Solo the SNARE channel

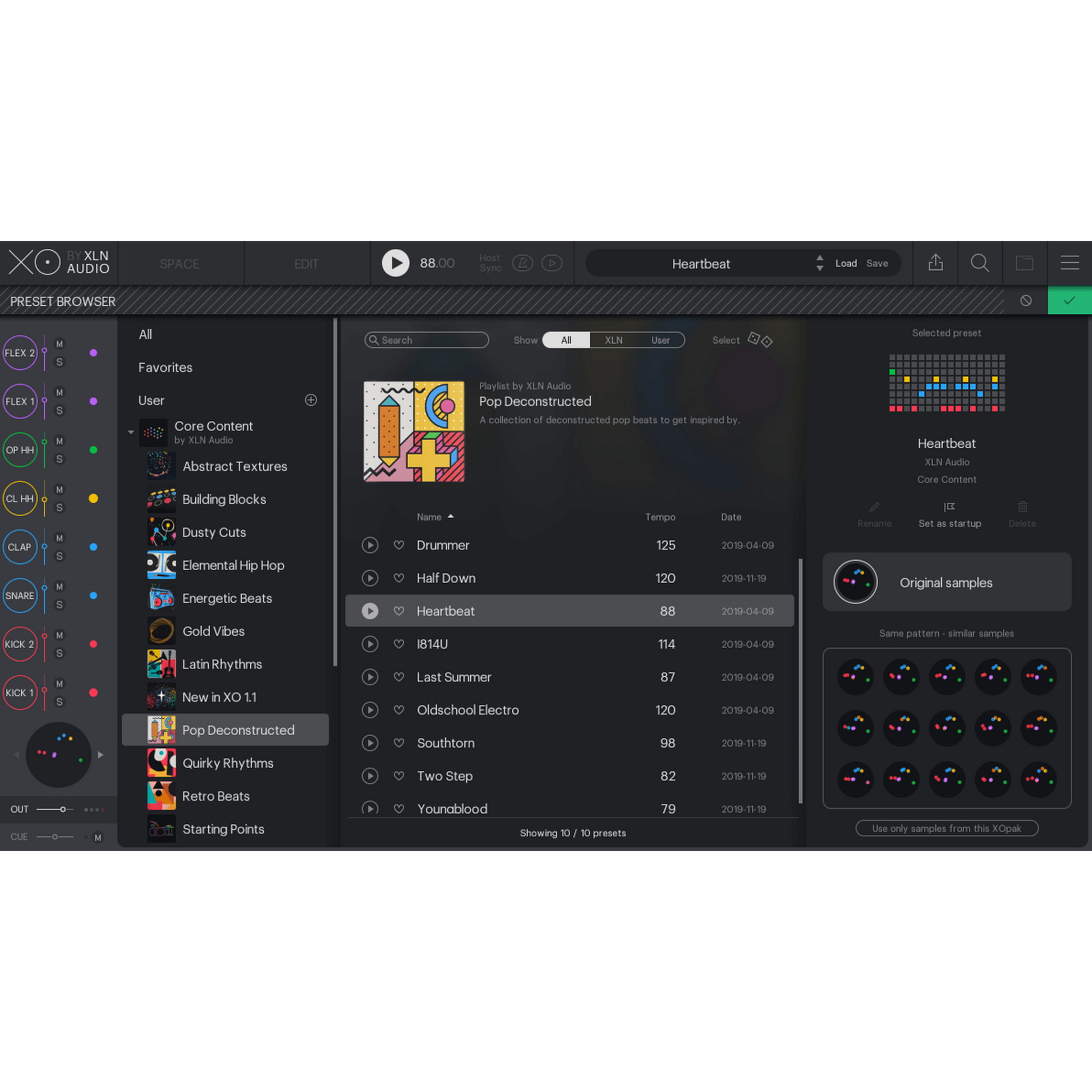click(x=59, y=605)
